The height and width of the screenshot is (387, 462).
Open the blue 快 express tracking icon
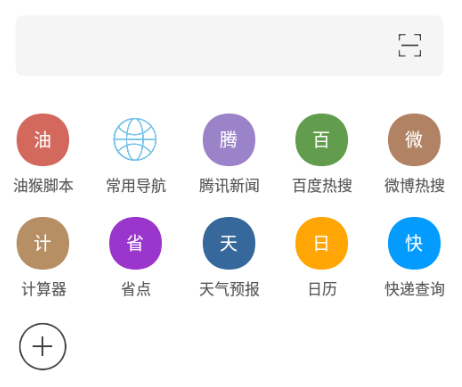pos(414,243)
